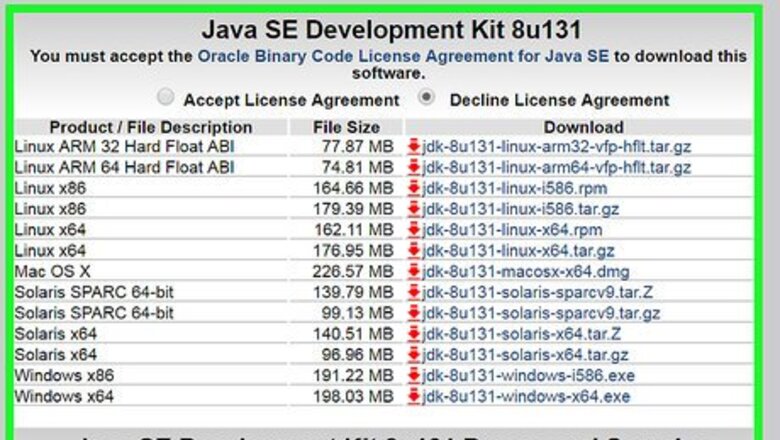Download jdk-8u131-linux-i586.tar.gz file
The image size is (780, 440).
point(520,209)
